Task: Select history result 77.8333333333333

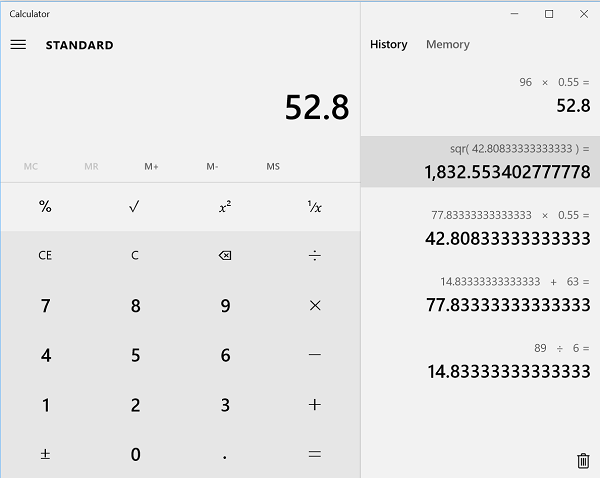Action: (x=508, y=305)
